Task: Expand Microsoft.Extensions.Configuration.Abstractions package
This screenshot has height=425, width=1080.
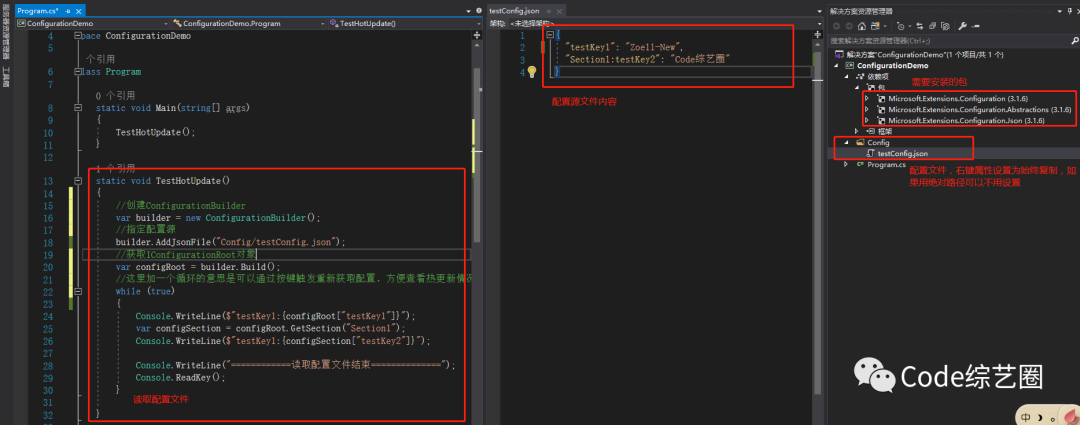Action: pyautogui.click(x=866, y=110)
